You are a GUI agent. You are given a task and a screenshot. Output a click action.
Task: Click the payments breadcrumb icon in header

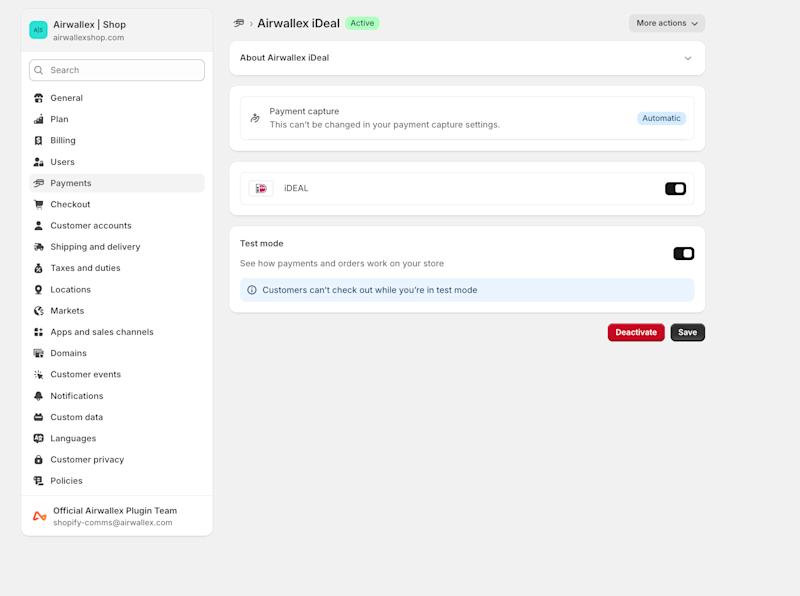click(238, 23)
